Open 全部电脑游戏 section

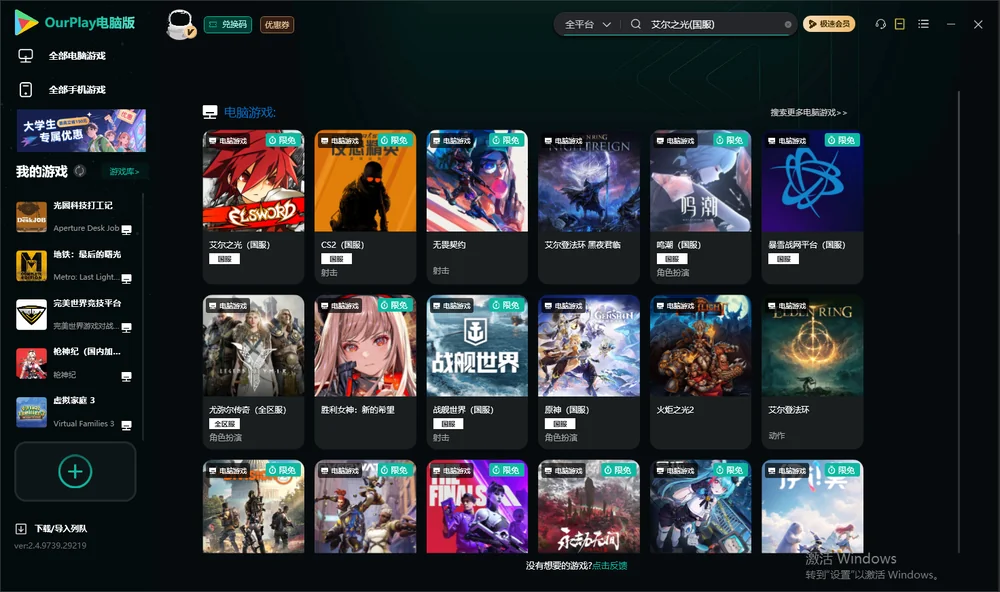point(77,56)
